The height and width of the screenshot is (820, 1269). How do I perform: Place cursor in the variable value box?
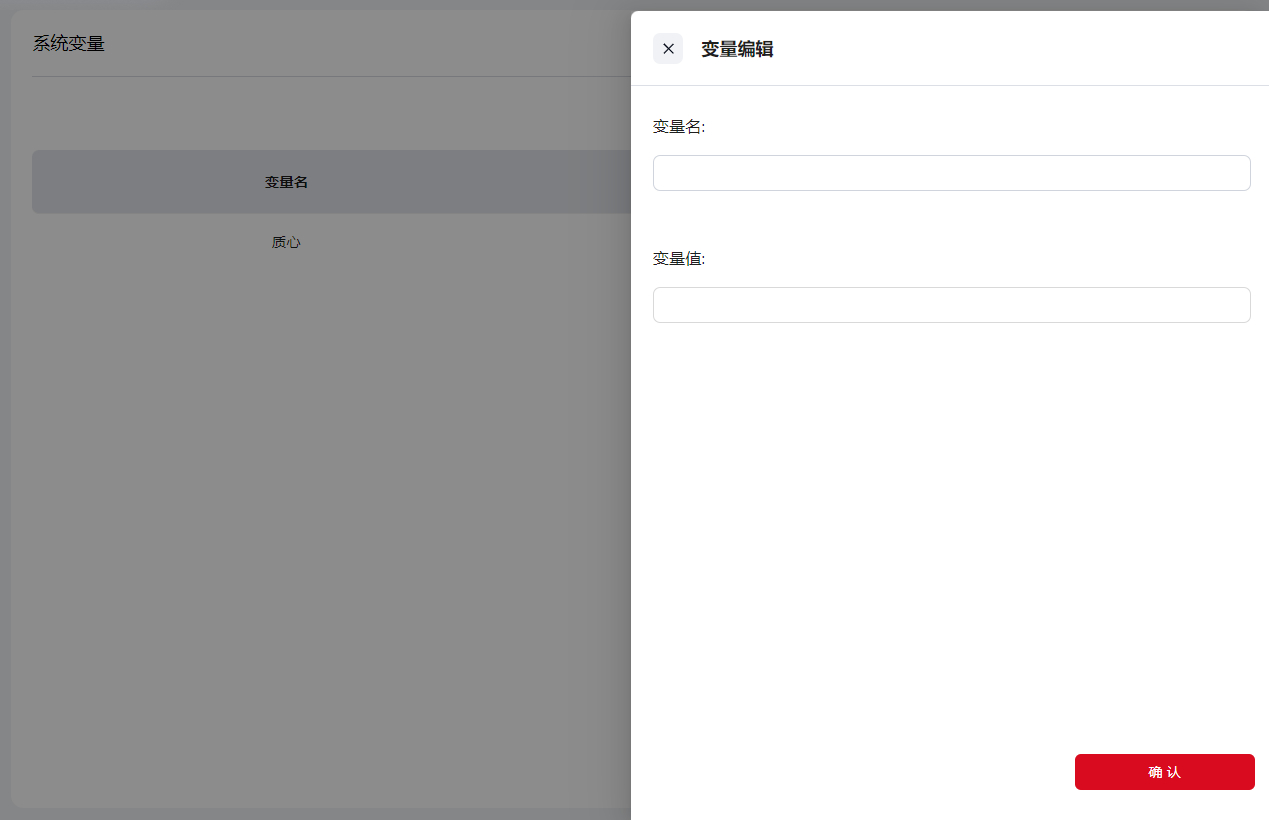point(951,305)
